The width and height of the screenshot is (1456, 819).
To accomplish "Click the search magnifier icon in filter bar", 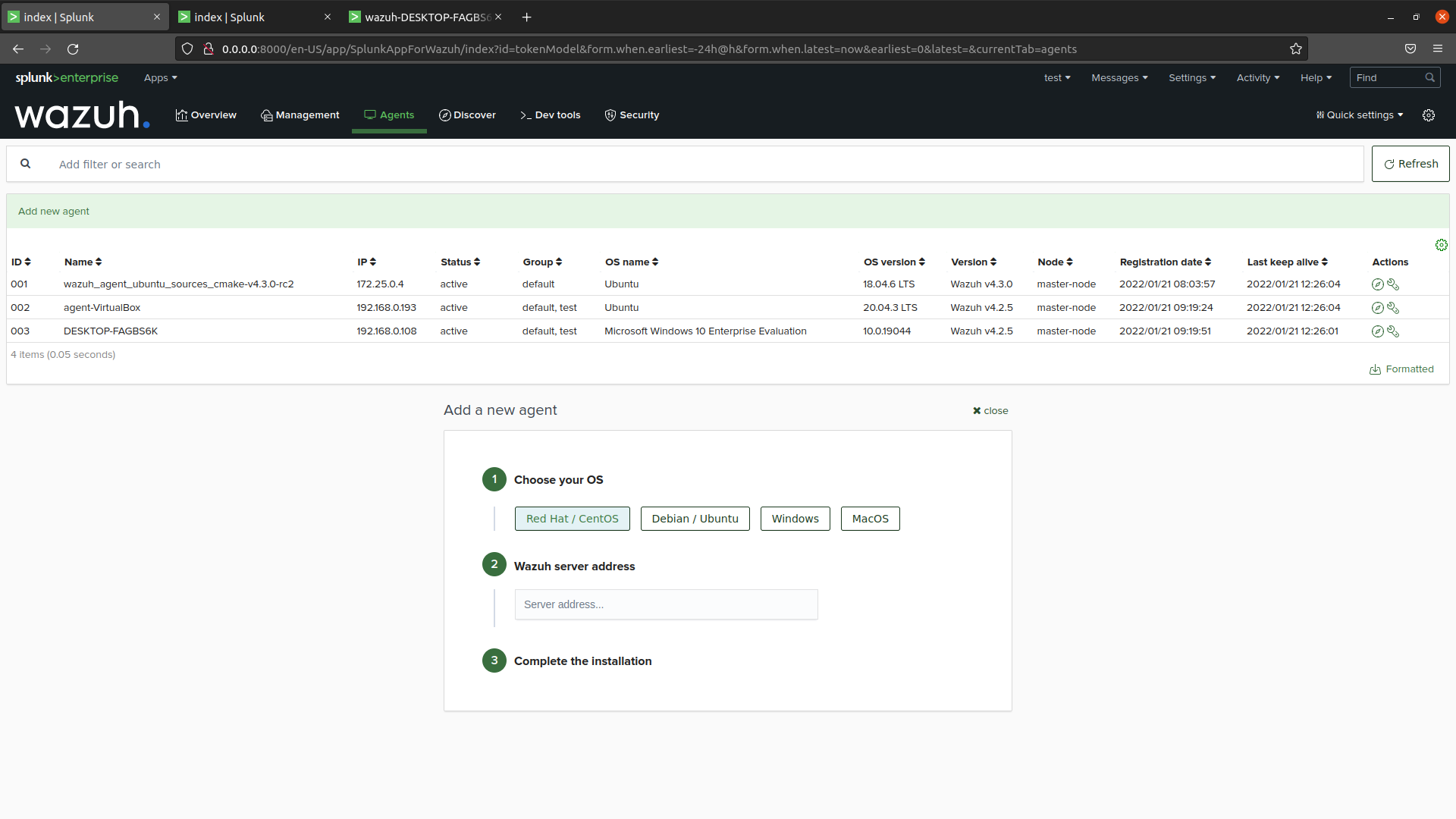I will point(26,164).
